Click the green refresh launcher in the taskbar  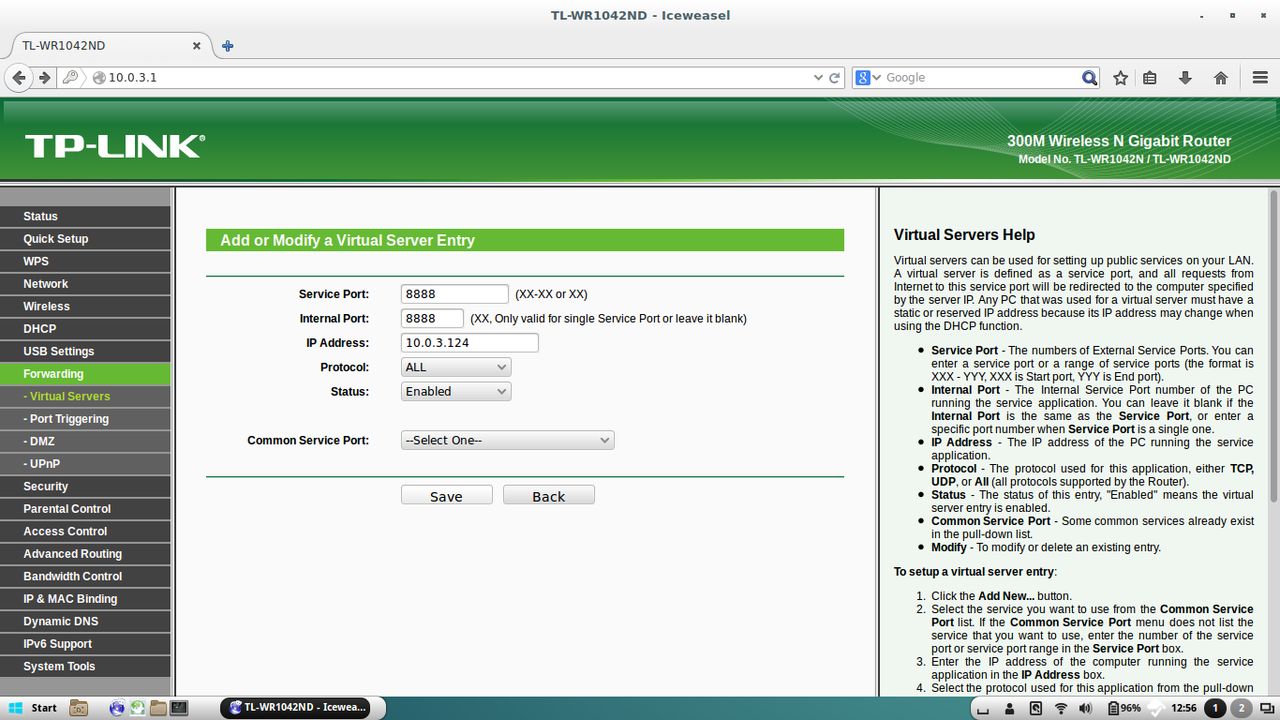click(x=138, y=708)
